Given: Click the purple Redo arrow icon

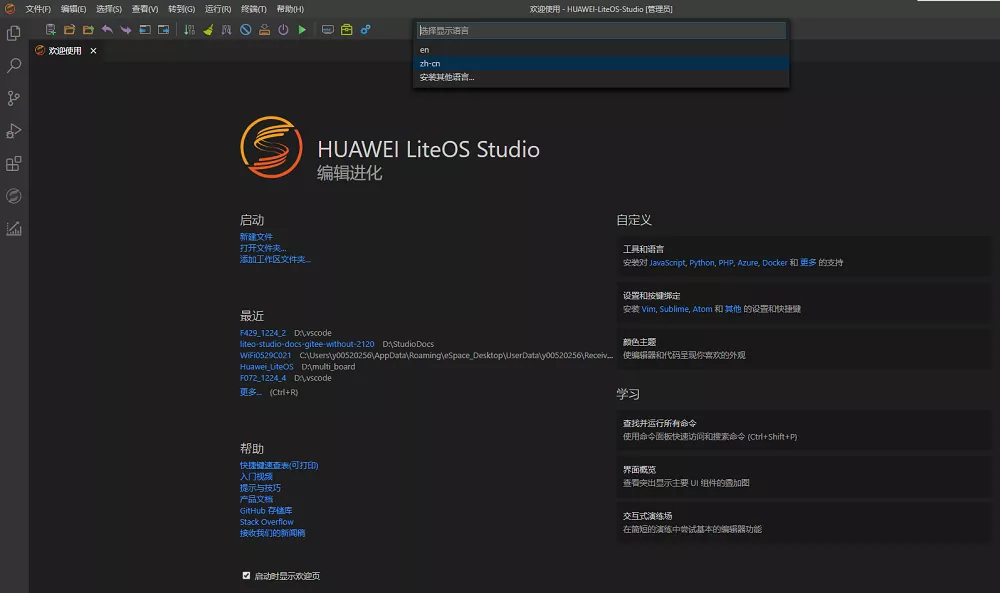Looking at the screenshot, I should tap(126, 29).
